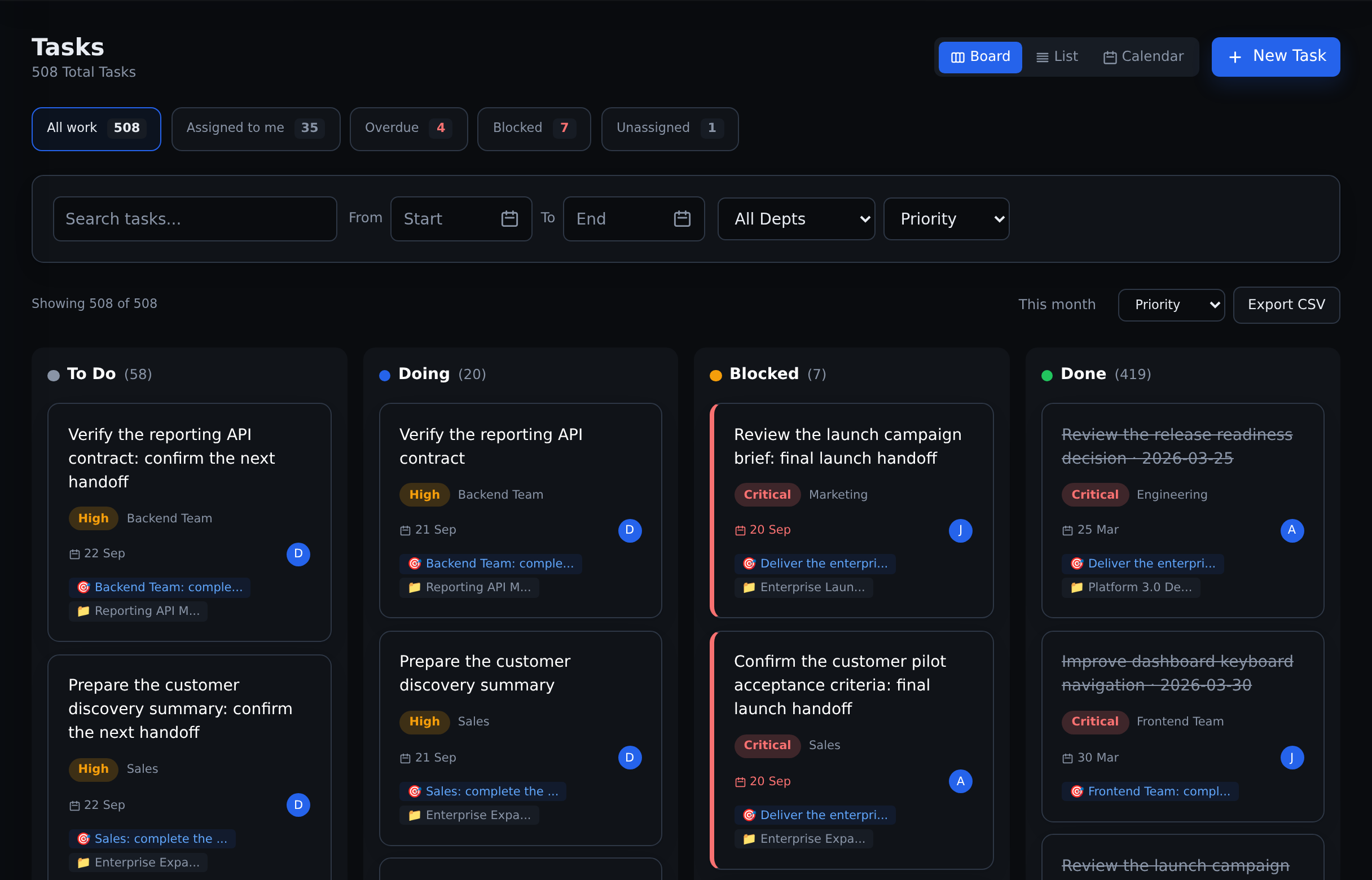Click Export CSV button
The height and width of the screenshot is (880, 1372).
(1286, 305)
